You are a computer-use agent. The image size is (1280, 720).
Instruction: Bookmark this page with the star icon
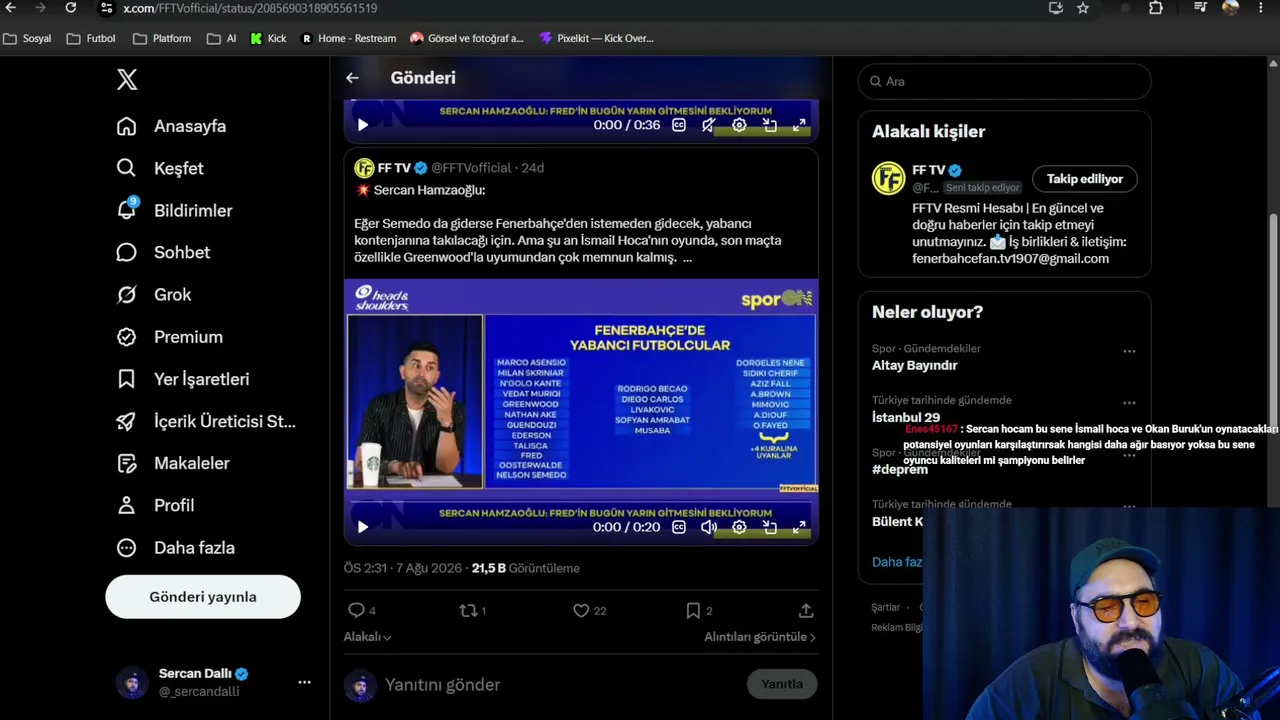point(1083,8)
